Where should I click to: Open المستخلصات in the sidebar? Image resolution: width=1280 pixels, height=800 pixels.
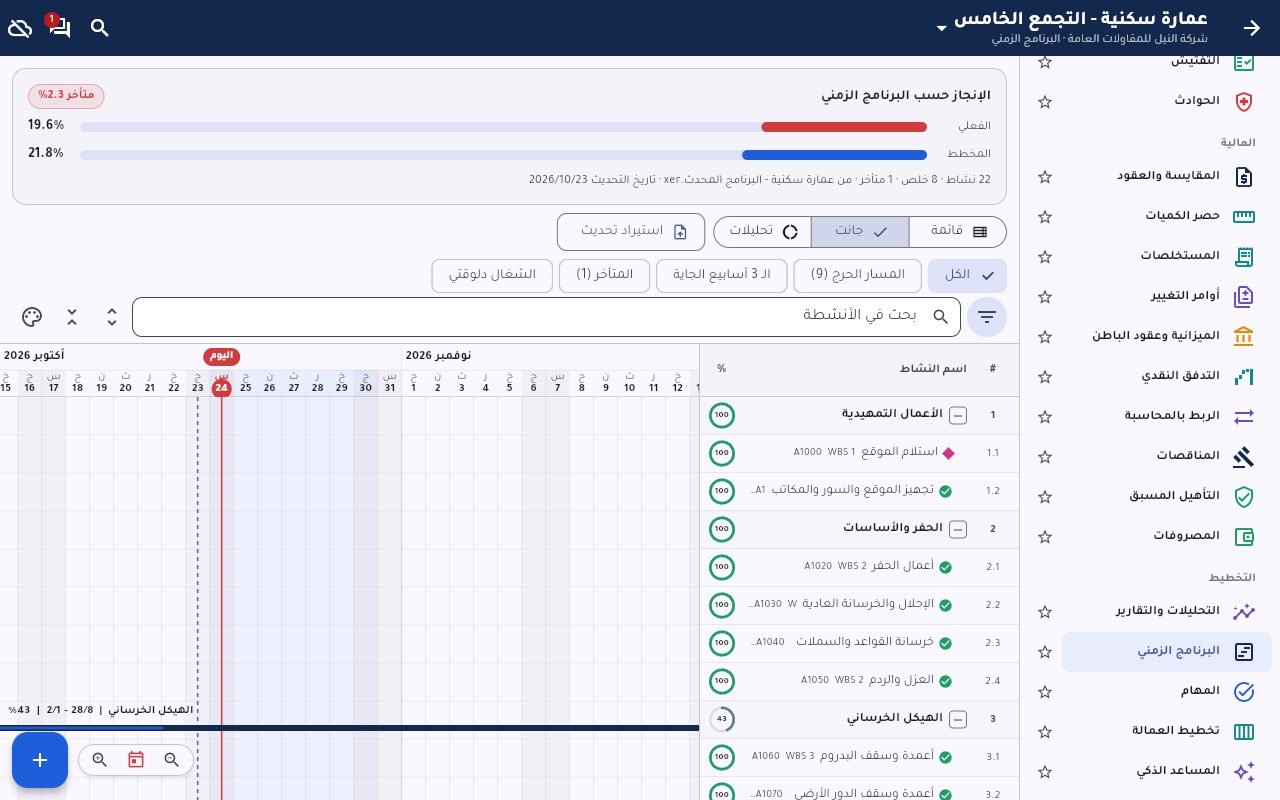[1167, 256]
